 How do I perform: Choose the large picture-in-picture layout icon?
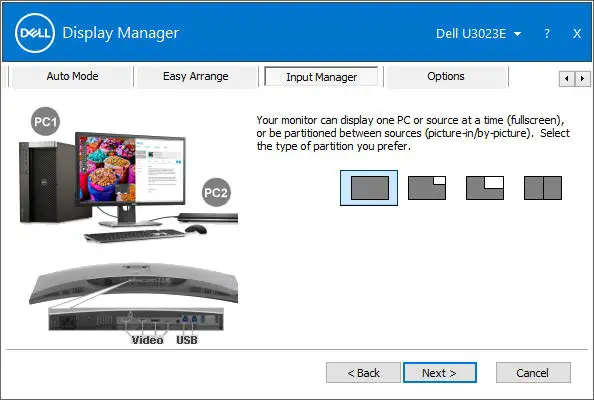click(x=485, y=188)
